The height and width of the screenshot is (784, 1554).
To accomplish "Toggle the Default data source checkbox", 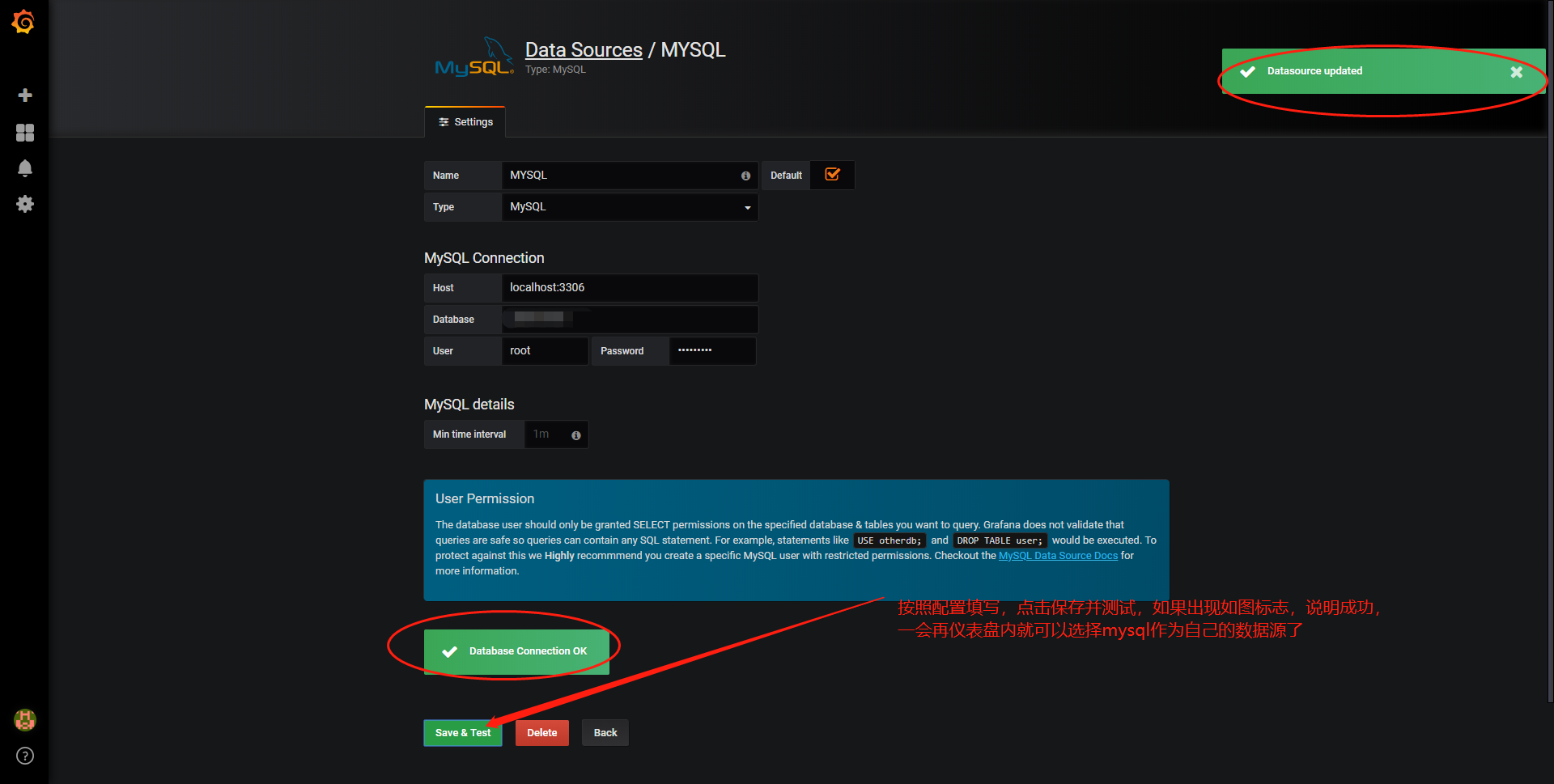I will [x=832, y=175].
